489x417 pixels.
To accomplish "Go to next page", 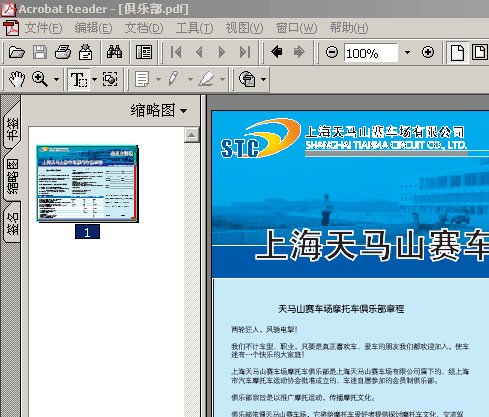I will tap(222, 52).
